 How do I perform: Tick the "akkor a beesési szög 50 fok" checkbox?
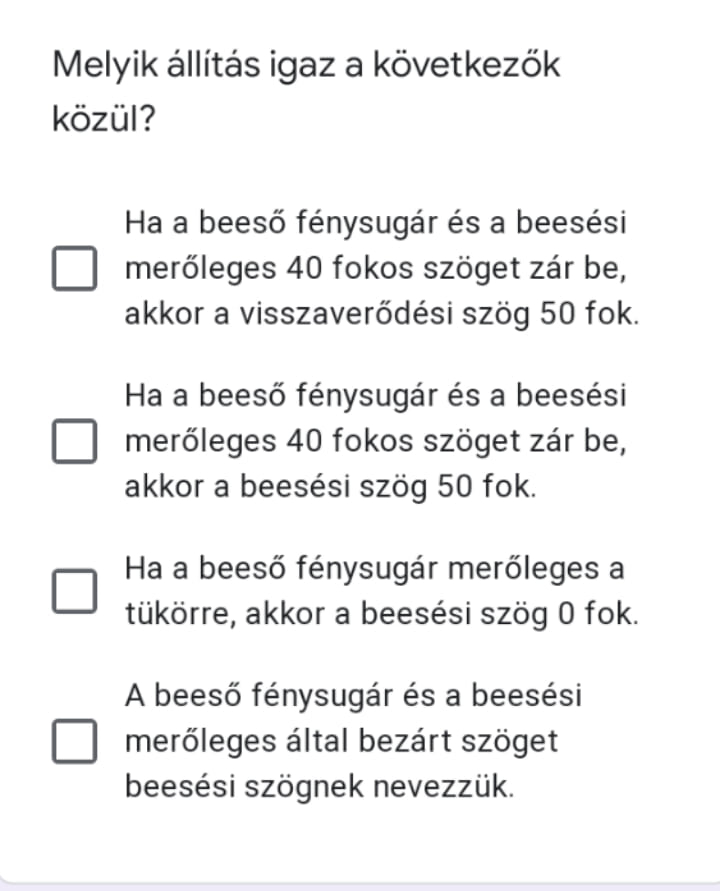(x=74, y=442)
